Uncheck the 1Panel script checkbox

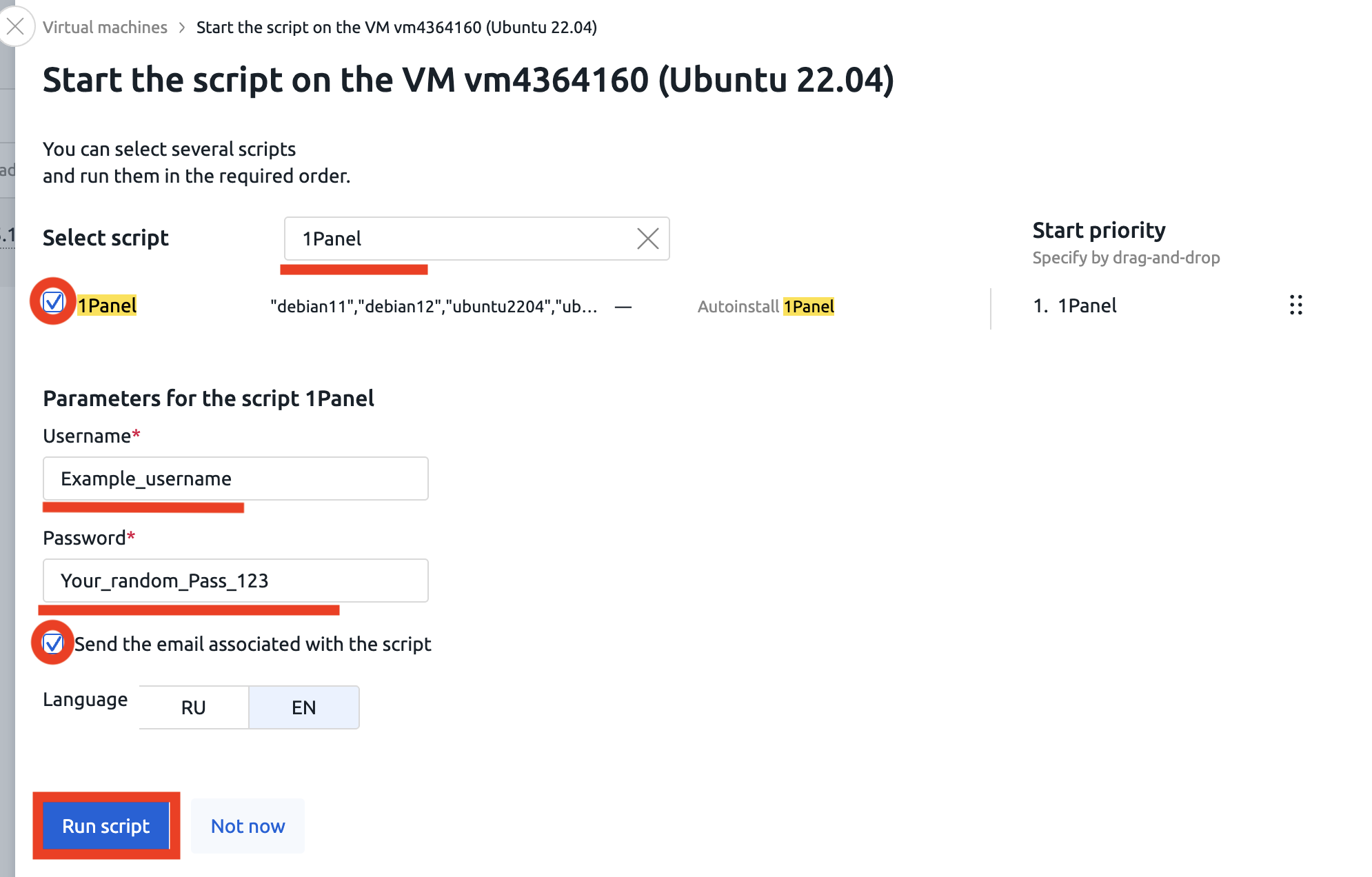coord(53,301)
